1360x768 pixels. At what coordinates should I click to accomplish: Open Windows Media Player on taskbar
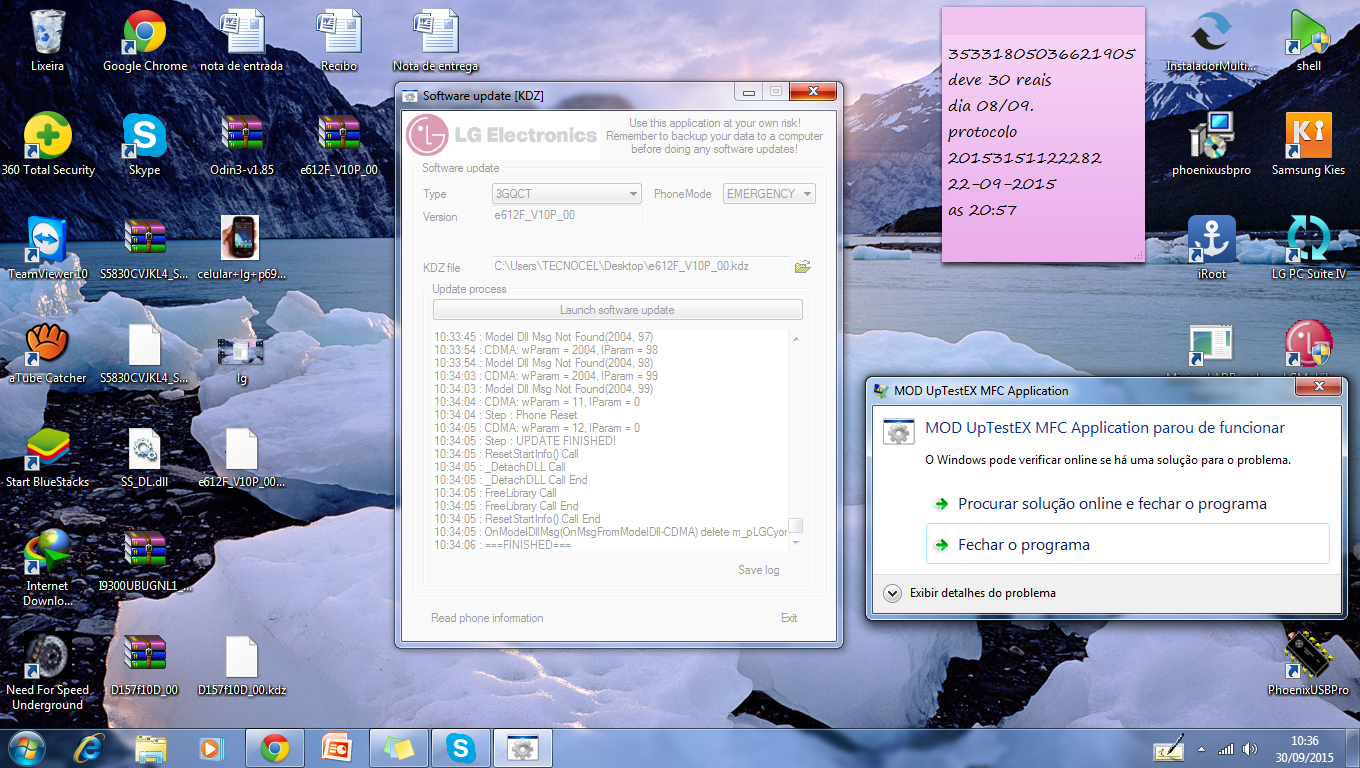(211, 748)
